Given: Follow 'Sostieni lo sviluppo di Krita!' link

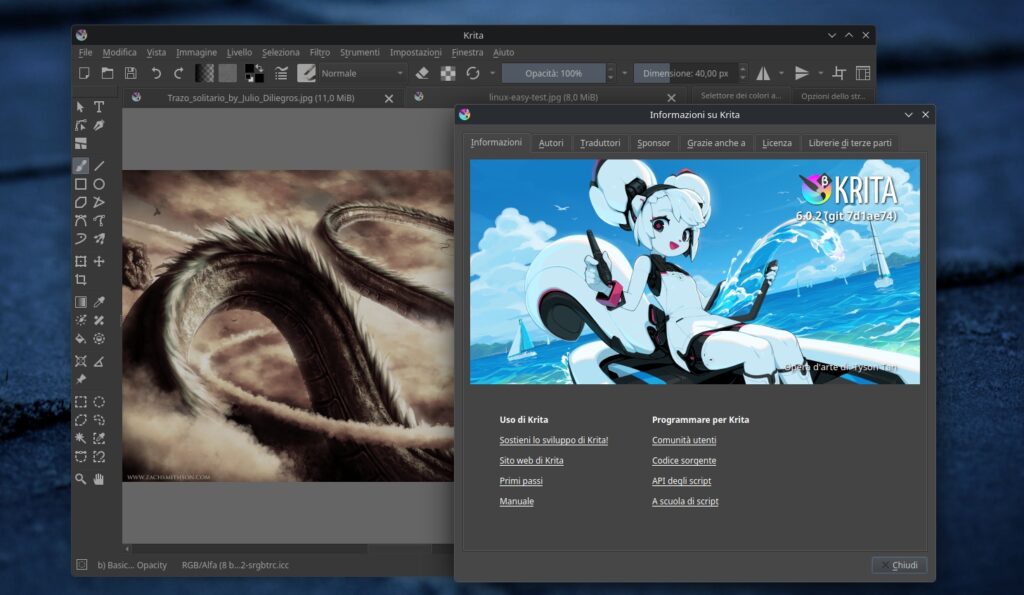Looking at the screenshot, I should [x=553, y=440].
